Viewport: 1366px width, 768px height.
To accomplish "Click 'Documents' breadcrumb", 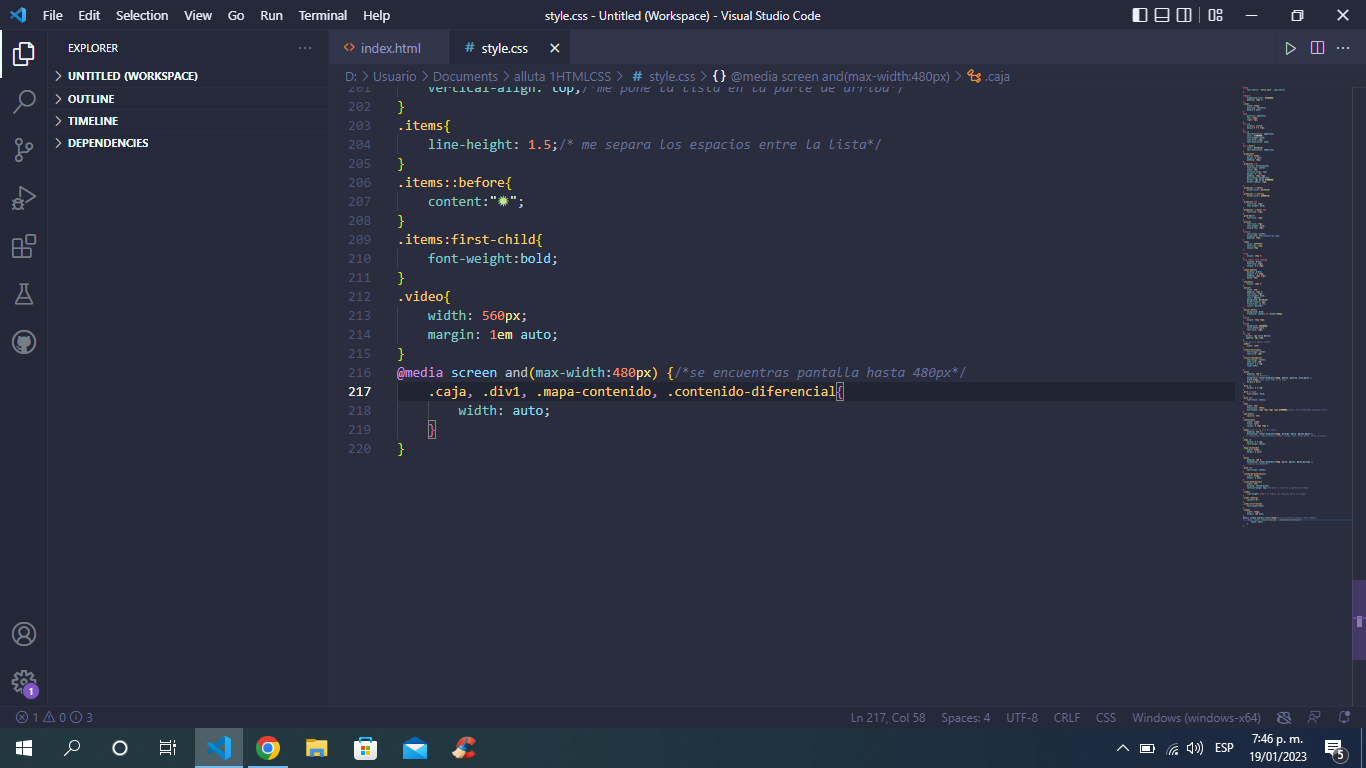I will coord(465,76).
